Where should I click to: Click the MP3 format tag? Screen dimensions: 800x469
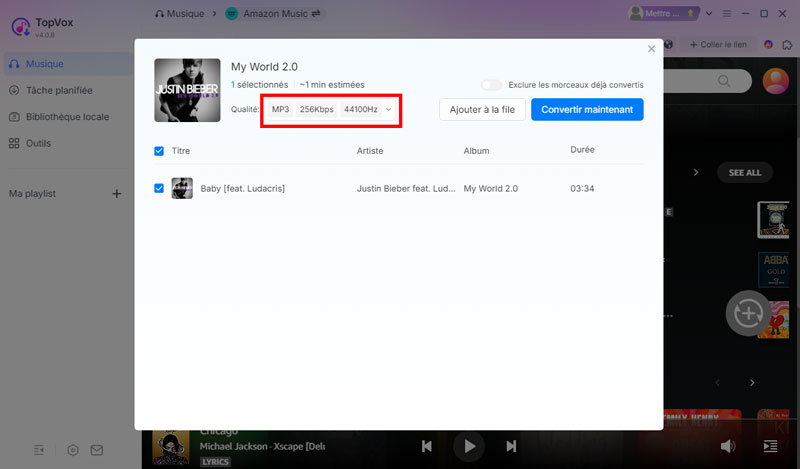[280, 109]
